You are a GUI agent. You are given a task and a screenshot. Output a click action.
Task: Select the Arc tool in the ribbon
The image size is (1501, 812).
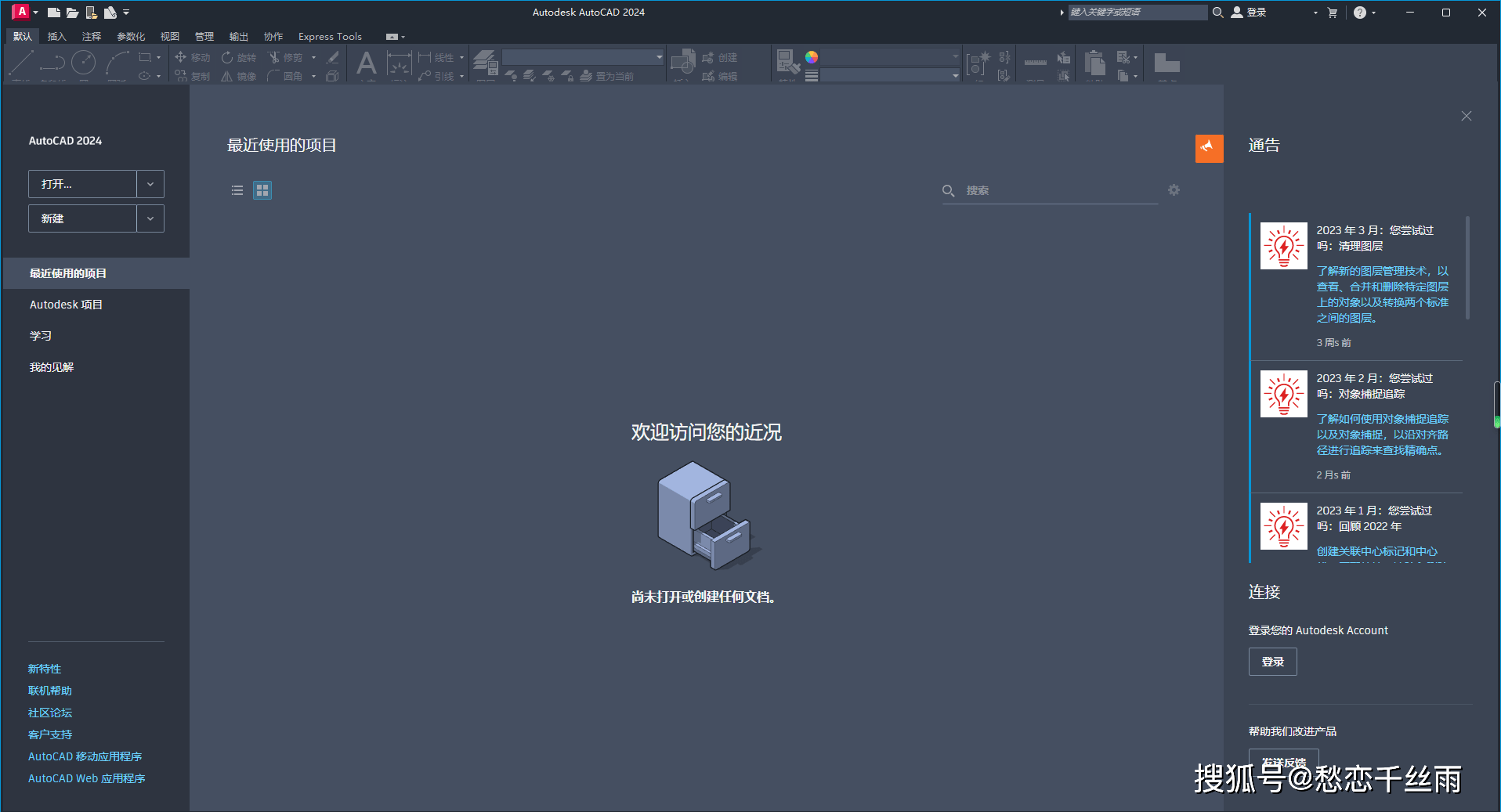tap(118, 63)
